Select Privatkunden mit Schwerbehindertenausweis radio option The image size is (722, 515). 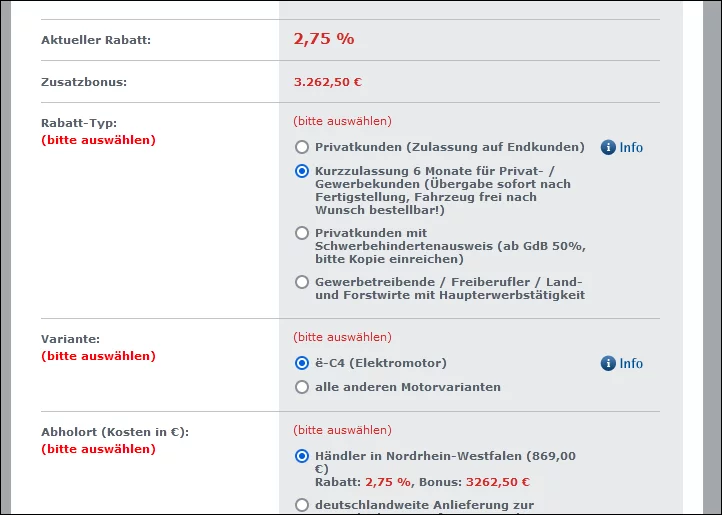coord(302,233)
